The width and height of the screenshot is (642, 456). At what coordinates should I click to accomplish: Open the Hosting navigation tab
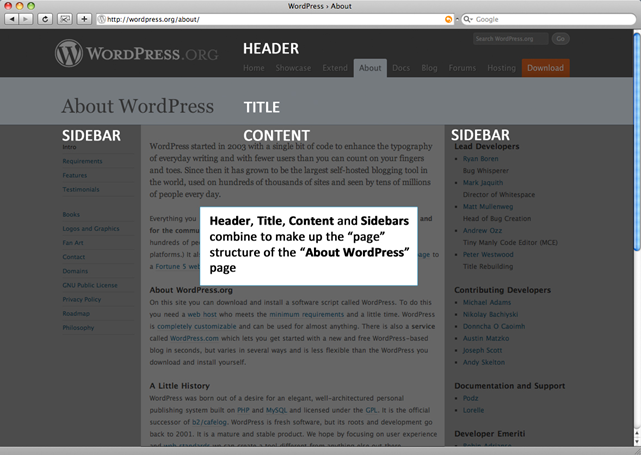(502, 68)
